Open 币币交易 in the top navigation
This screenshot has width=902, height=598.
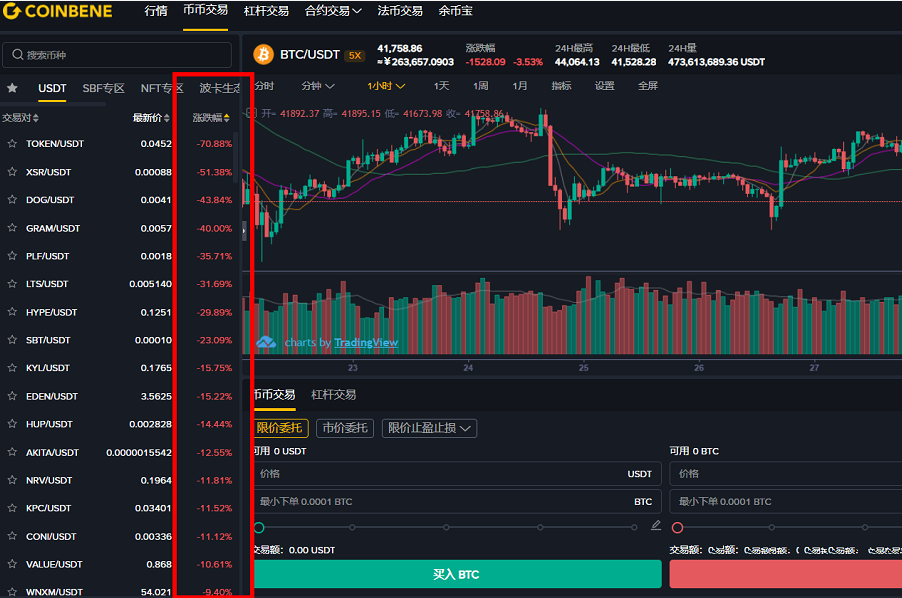click(205, 10)
